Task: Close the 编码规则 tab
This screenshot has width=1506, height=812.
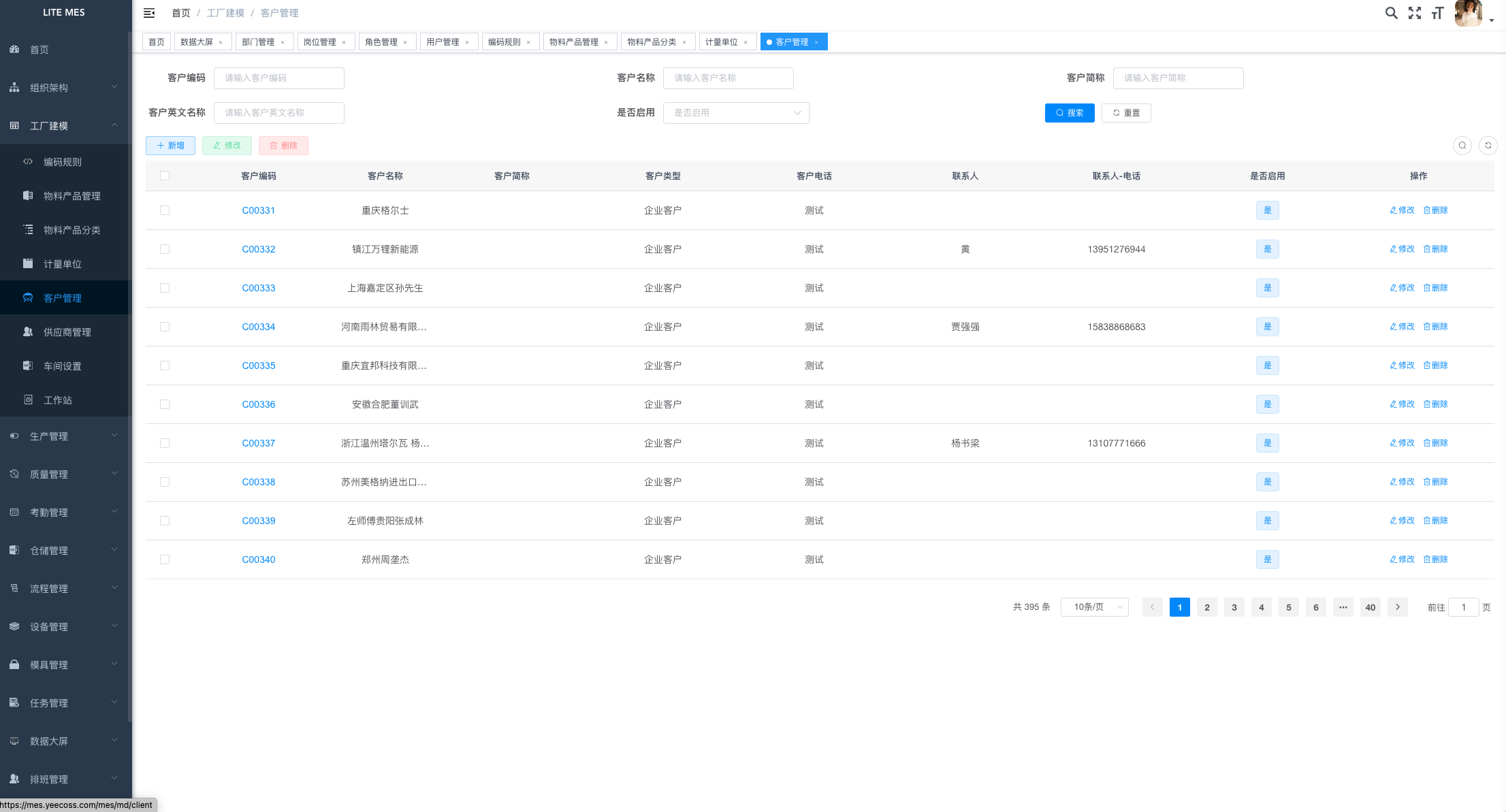Action: pyautogui.click(x=528, y=42)
